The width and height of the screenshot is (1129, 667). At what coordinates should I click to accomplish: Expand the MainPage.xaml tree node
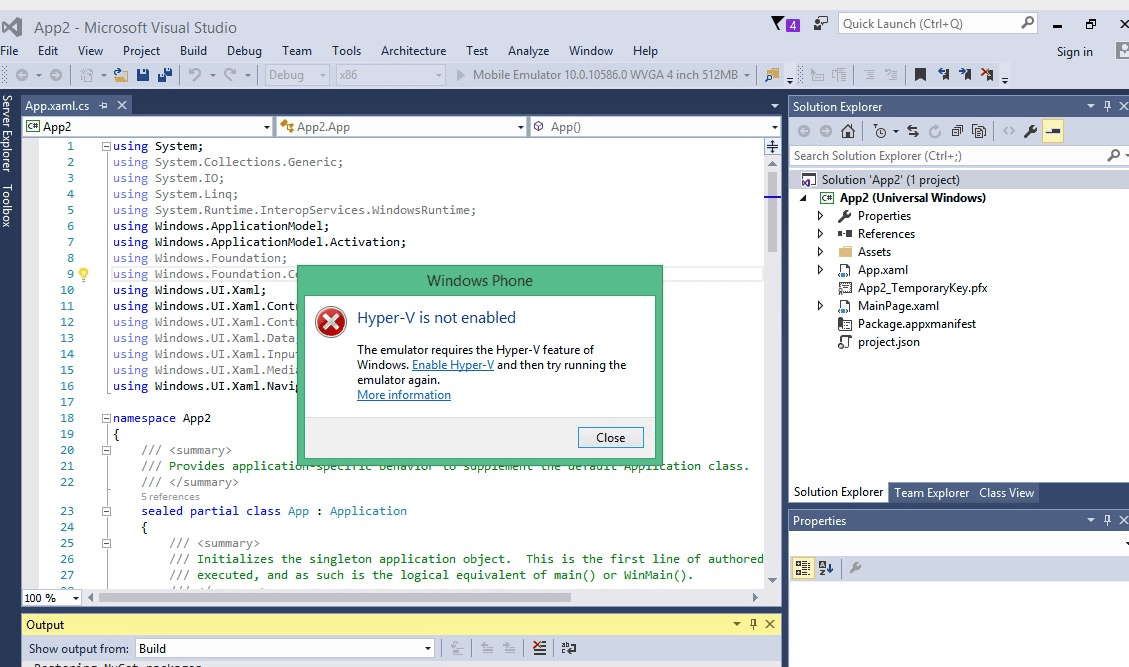coord(821,306)
